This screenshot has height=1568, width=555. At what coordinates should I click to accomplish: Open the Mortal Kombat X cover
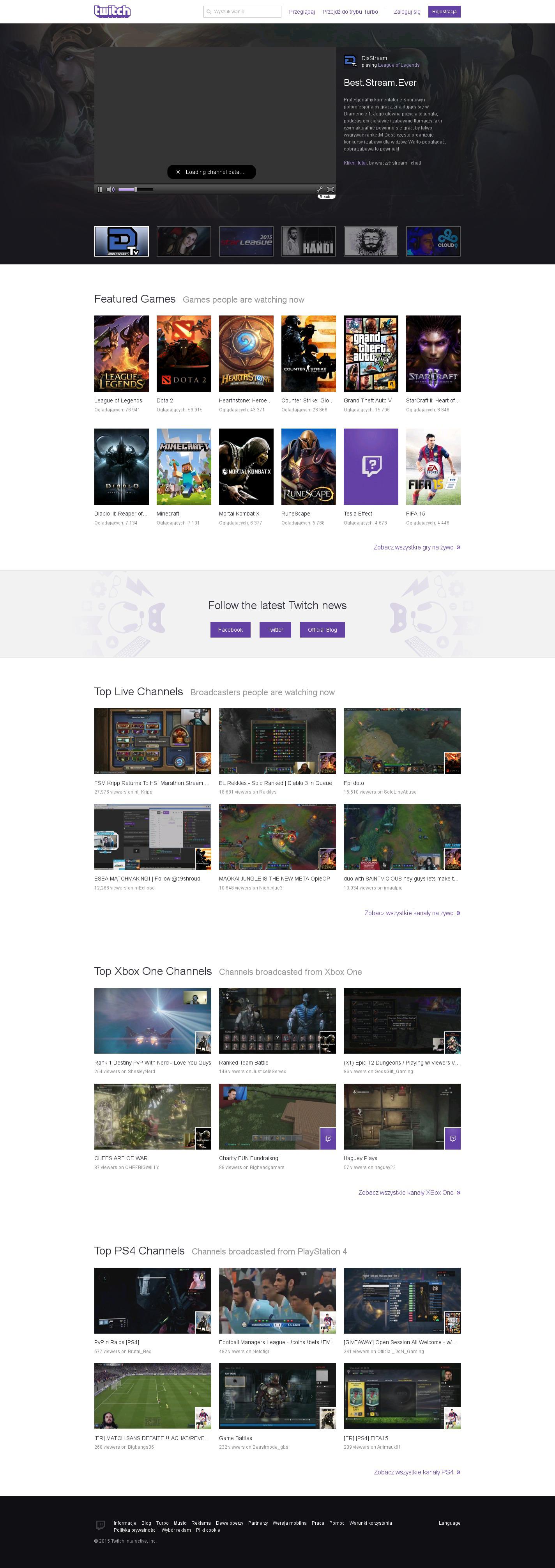pos(246,467)
